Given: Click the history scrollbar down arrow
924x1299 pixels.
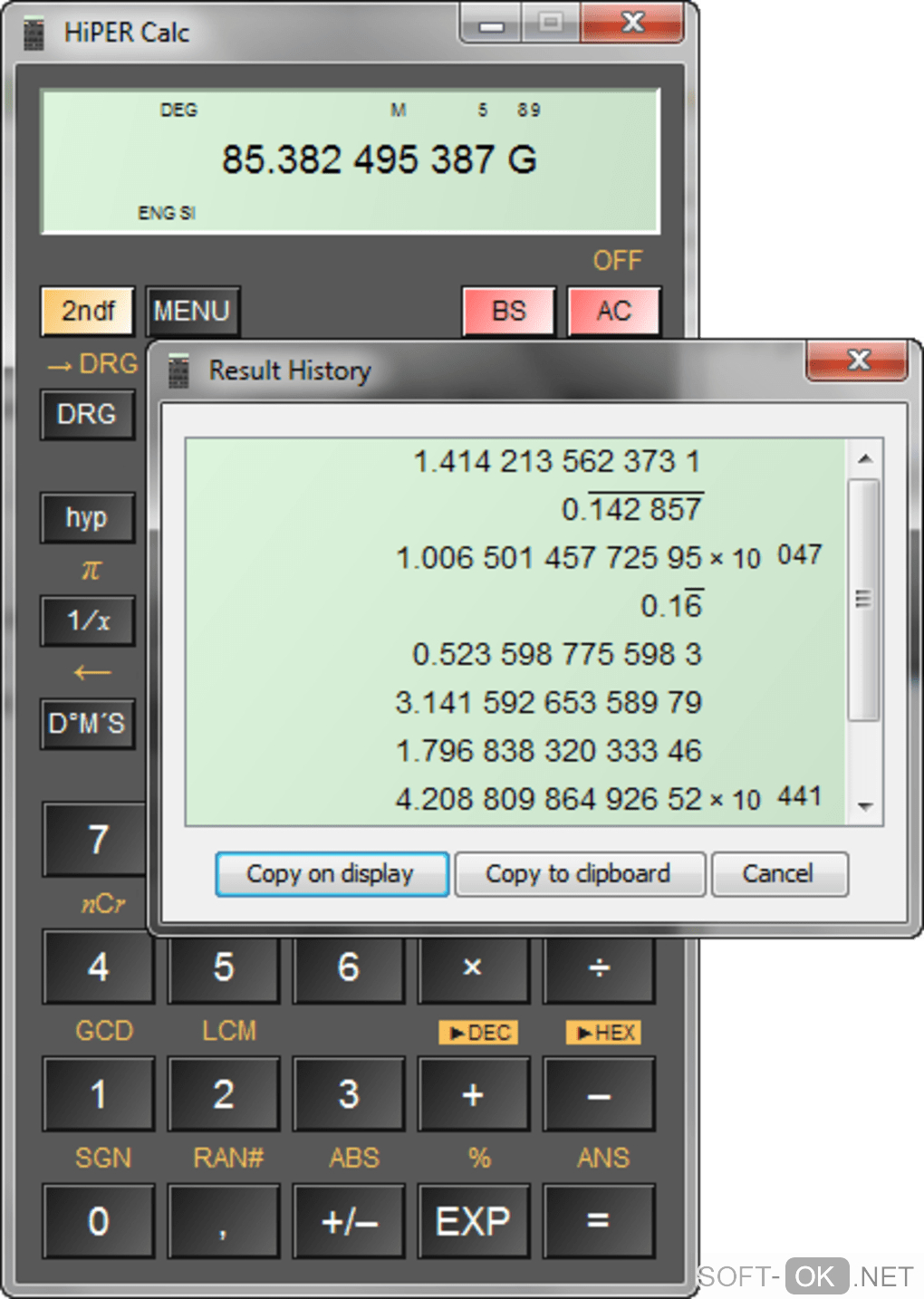Looking at the screenshot, I should click(865, 806).
